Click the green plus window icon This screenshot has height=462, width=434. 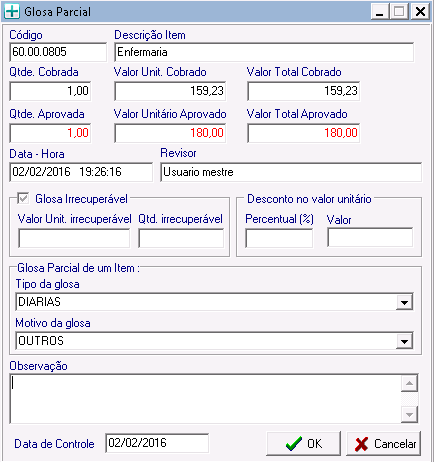coord(12,12)
